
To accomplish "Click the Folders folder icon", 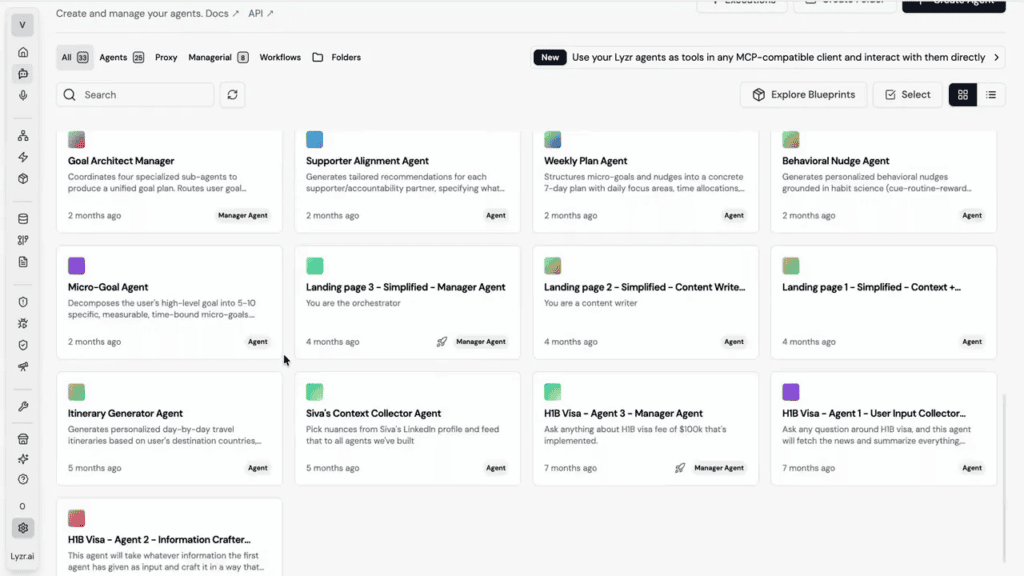I will click(317, 57).
